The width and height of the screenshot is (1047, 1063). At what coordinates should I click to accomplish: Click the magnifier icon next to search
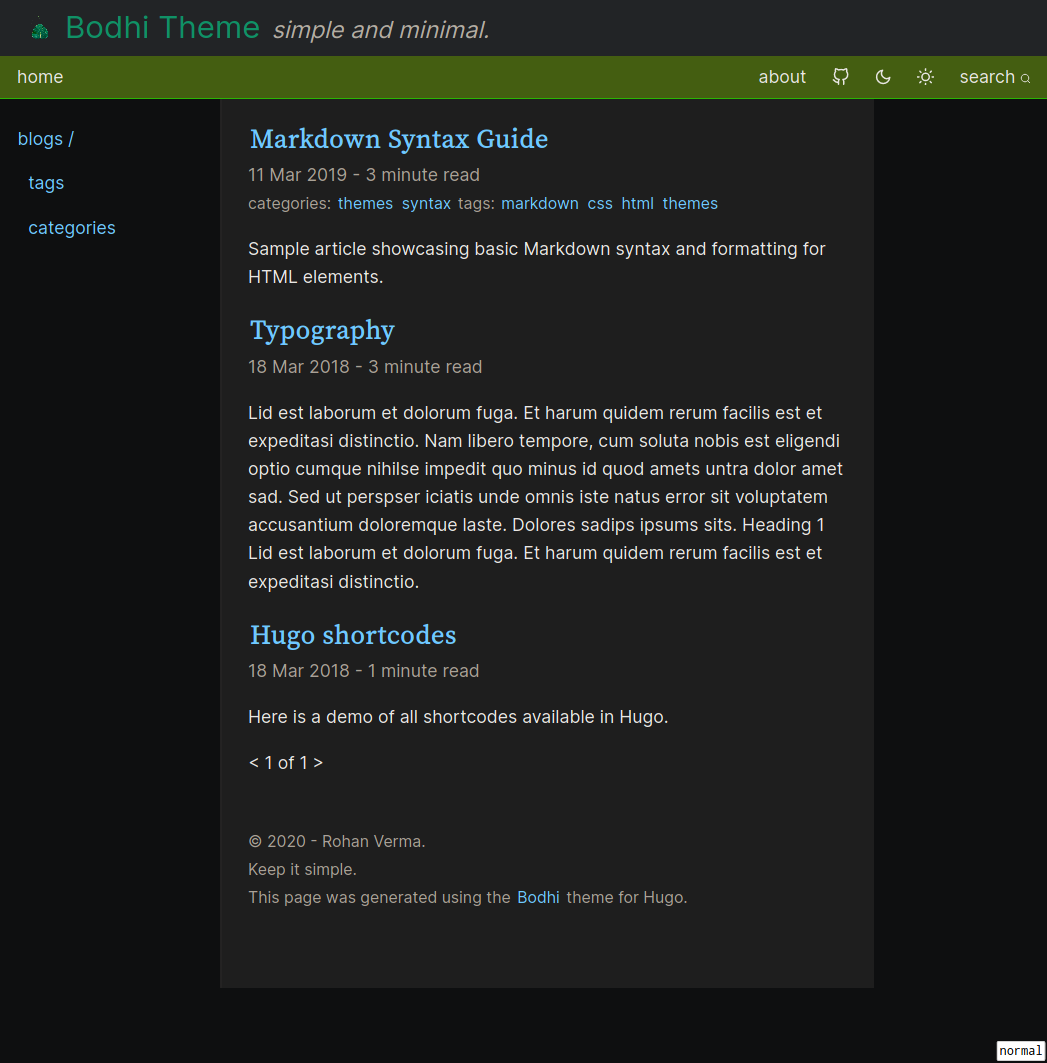coord(1025,77)
